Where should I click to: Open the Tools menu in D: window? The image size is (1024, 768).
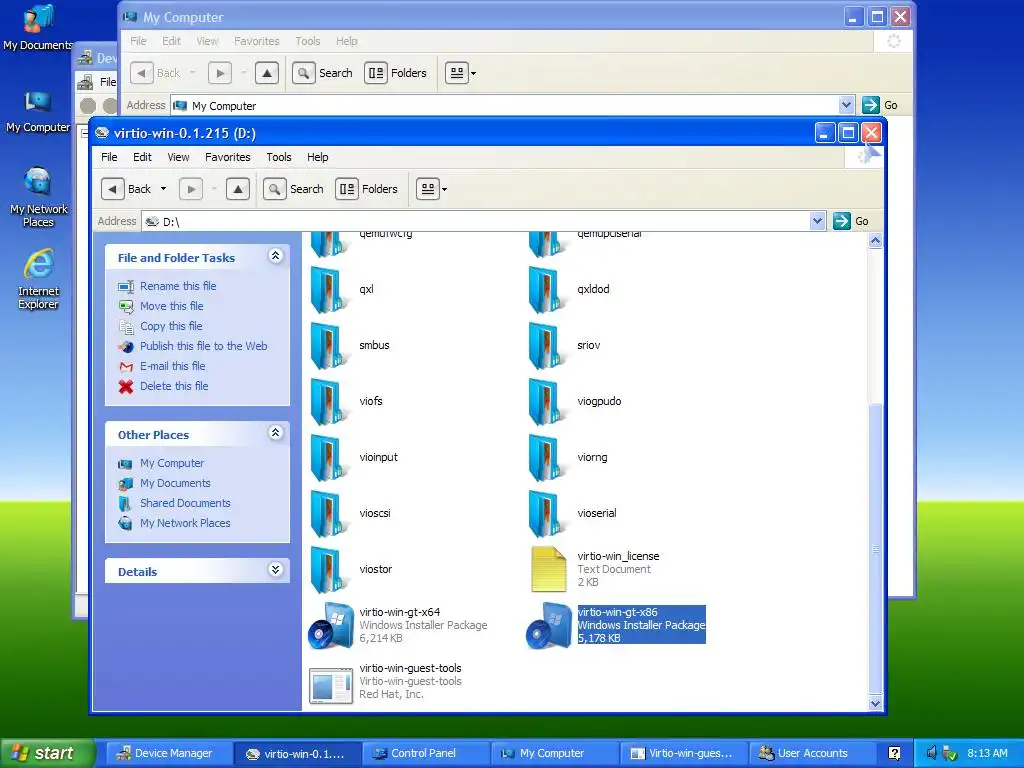click(279, 157)
